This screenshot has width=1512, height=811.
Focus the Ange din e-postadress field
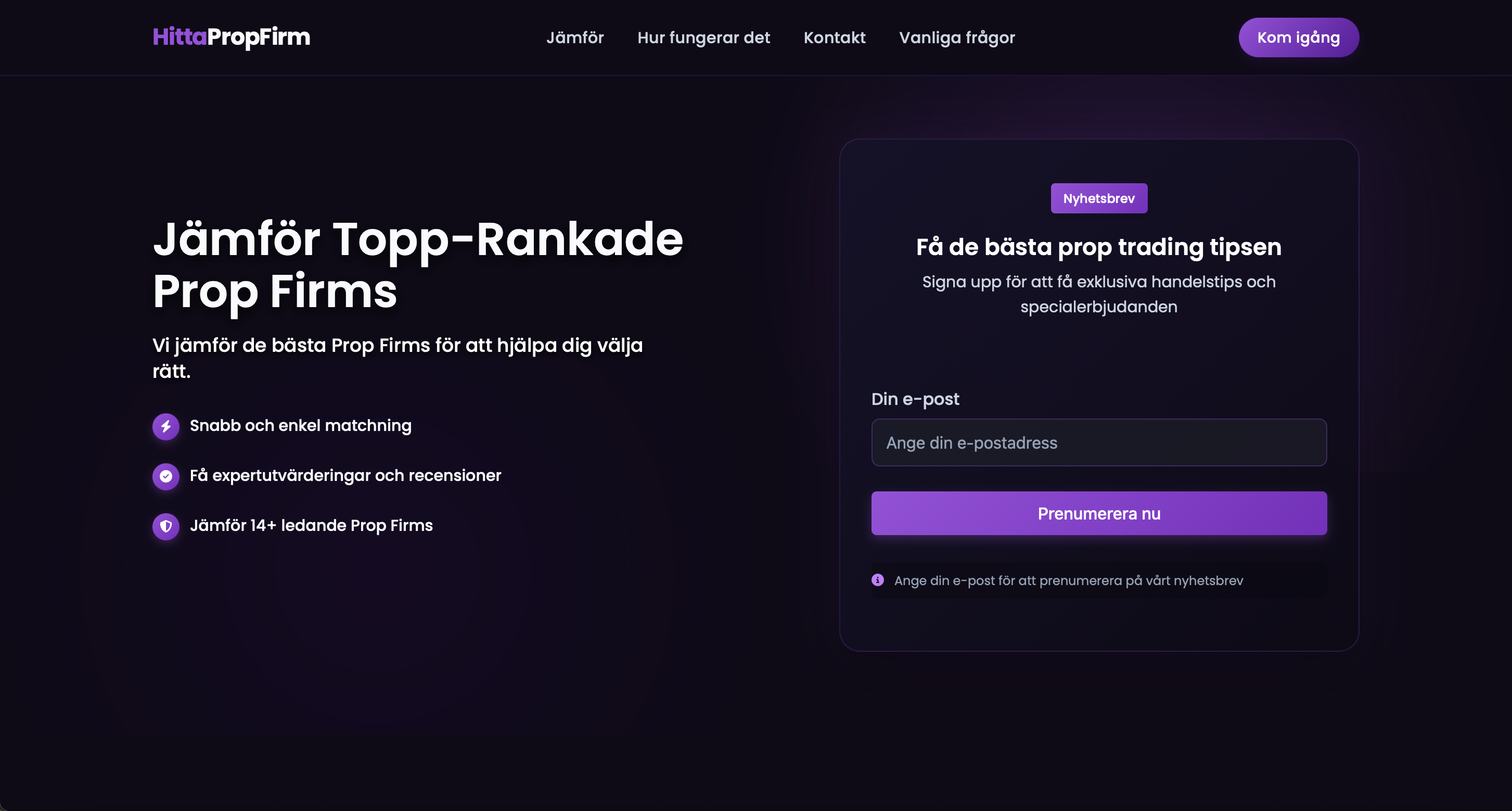1099,443
